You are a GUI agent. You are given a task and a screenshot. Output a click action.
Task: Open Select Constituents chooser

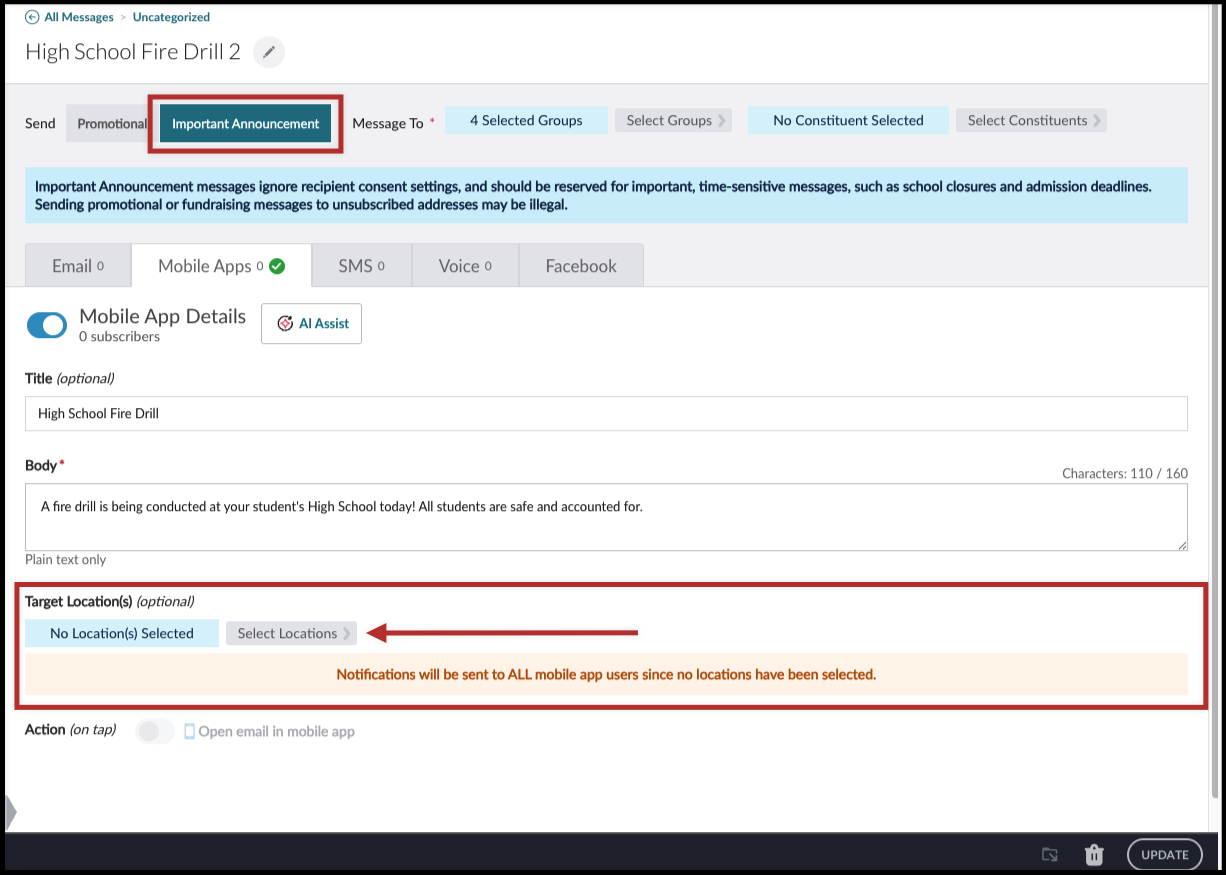[1031, 120]
